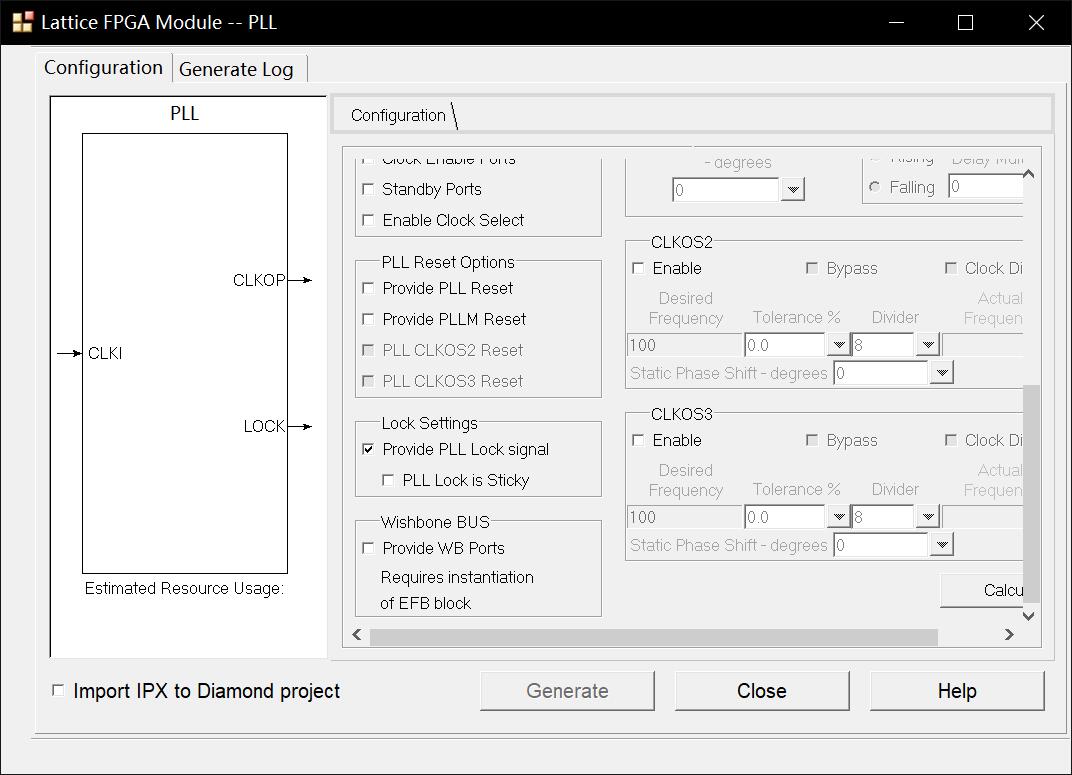This screenshot has width=1072, height=775.
Task: Click CLKOS2 Desired Frequency field
Action: (x=684, y=345)
